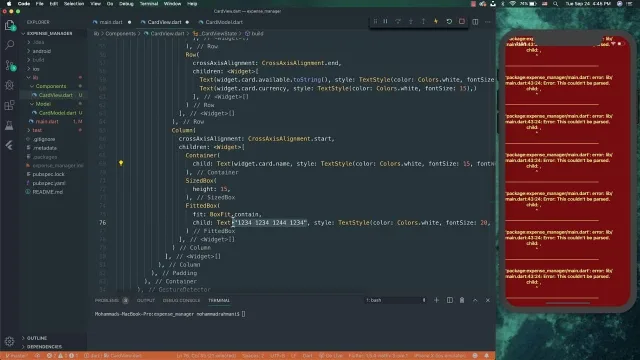640x360 pixels.
Task: Open the Selection menu in menu bar
Action: tap(74, 4)
